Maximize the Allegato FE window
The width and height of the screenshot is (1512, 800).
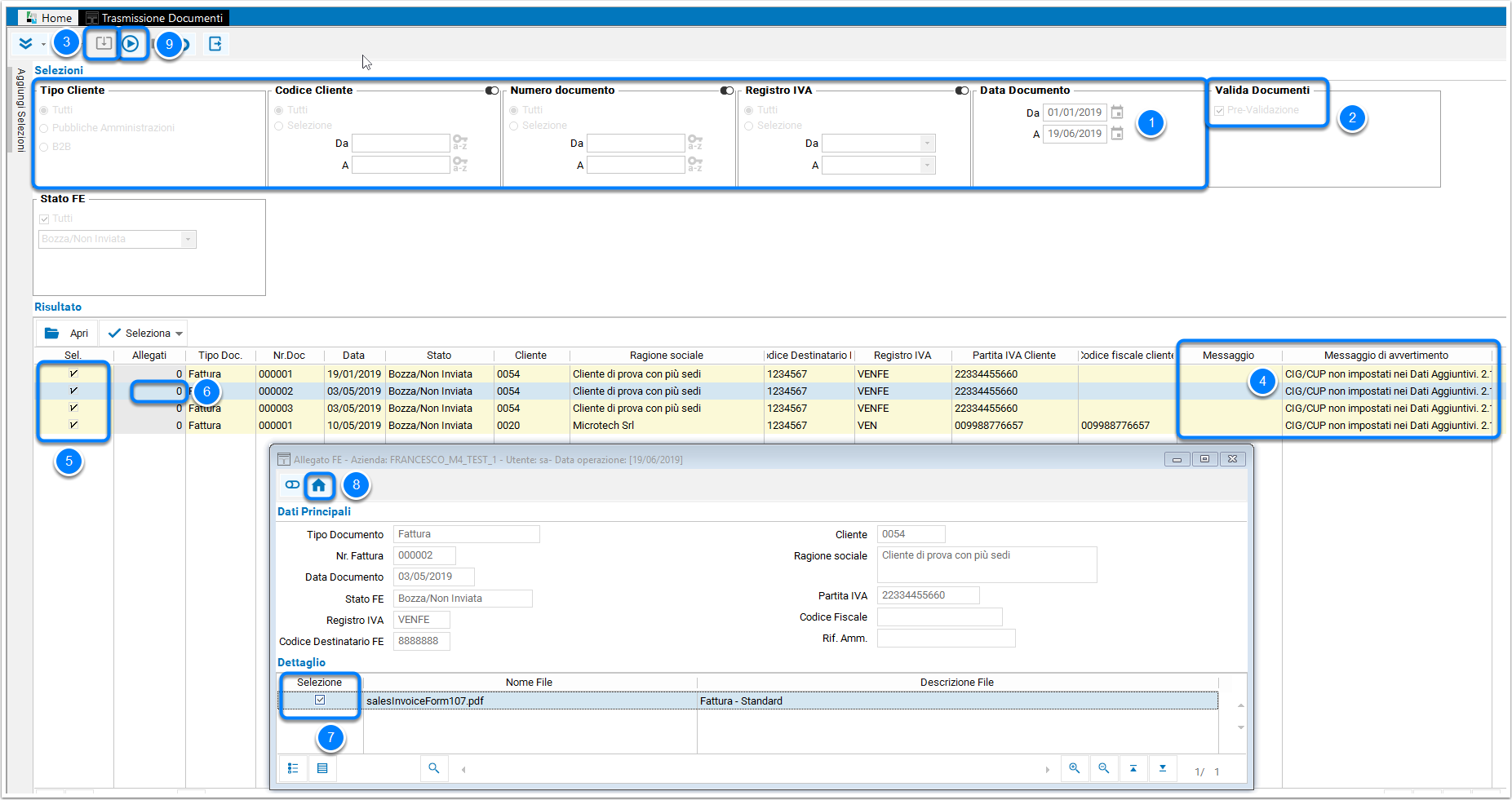click(x=1204, y=459)
